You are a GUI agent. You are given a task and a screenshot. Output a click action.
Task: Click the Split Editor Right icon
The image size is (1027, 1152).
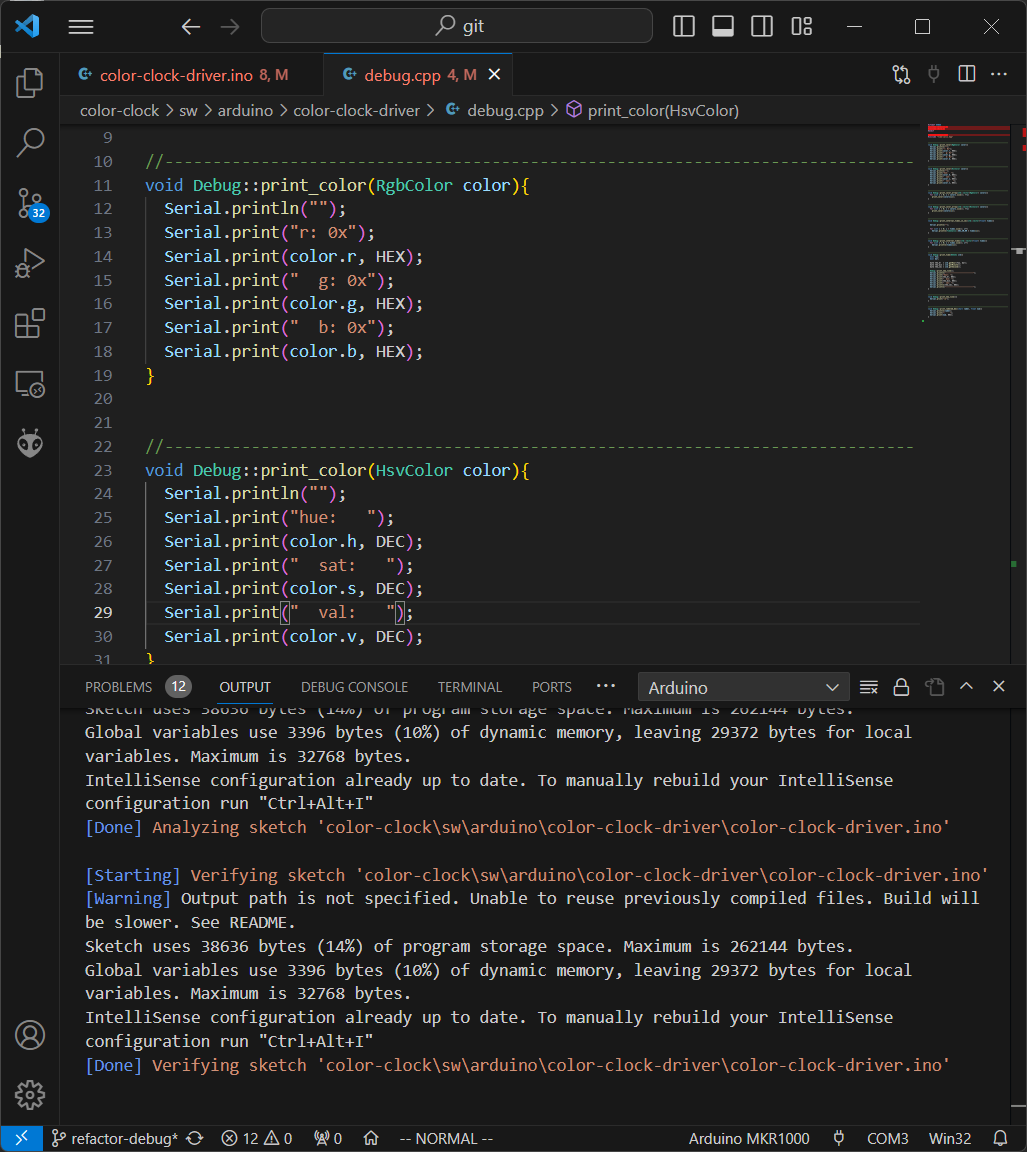[966, 74]
